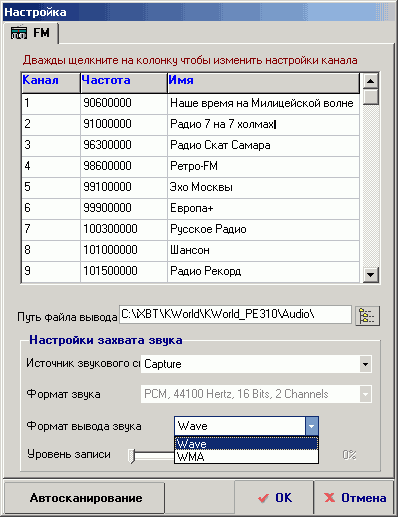Open the Формат звука dropdown arrow

365,394
